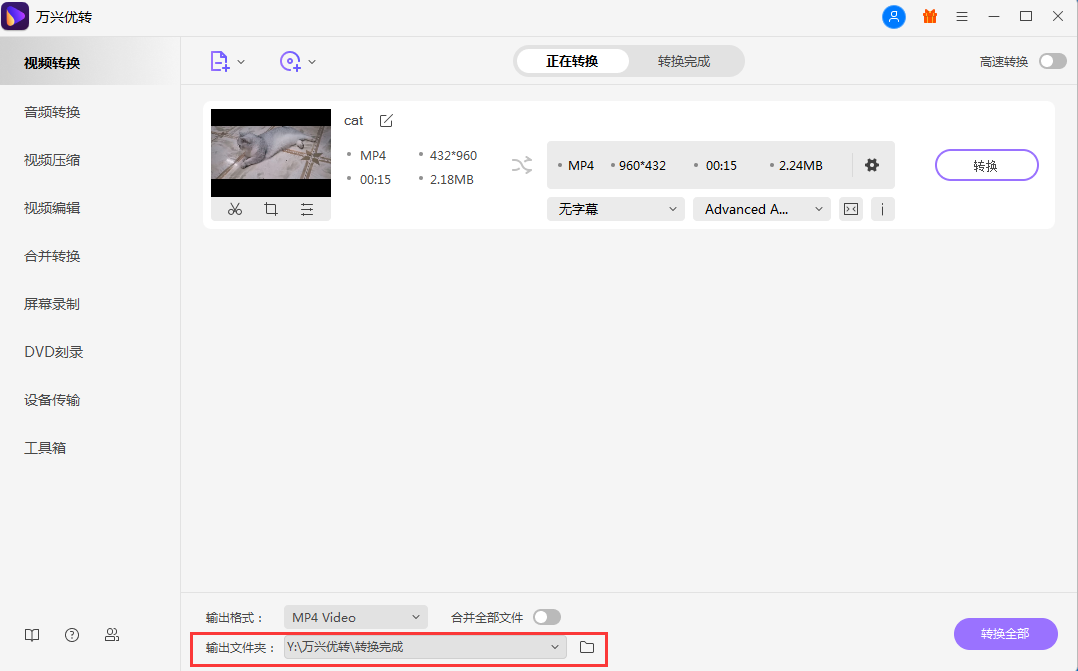Open the 工具箱 sidebar section
Screen dimensions: 1078x671
(x=45, y=447)
